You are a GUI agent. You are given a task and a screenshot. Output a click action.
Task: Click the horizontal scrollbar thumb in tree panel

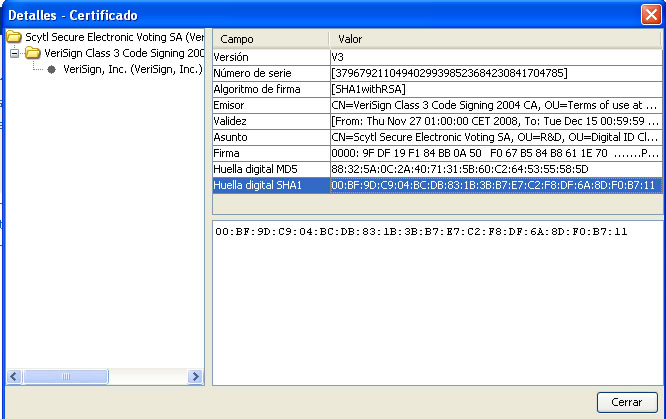(x=66, y=377)
